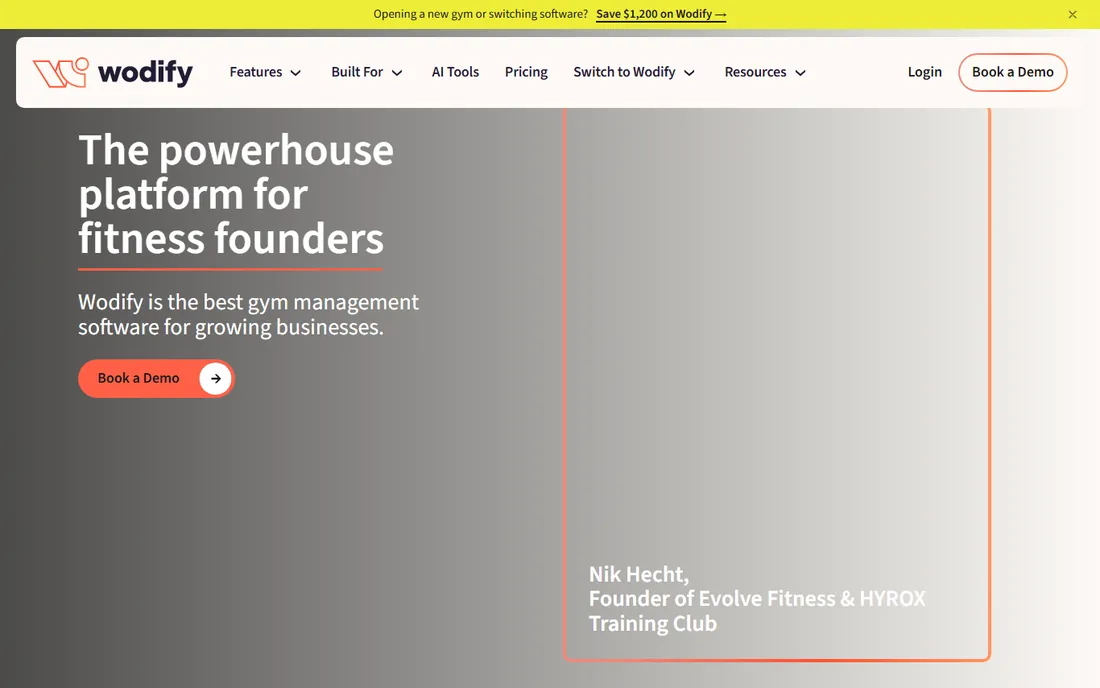This screenshot has height=688, width=1100.
Task: Open the Features menu label
Action: tap(255, 72)
